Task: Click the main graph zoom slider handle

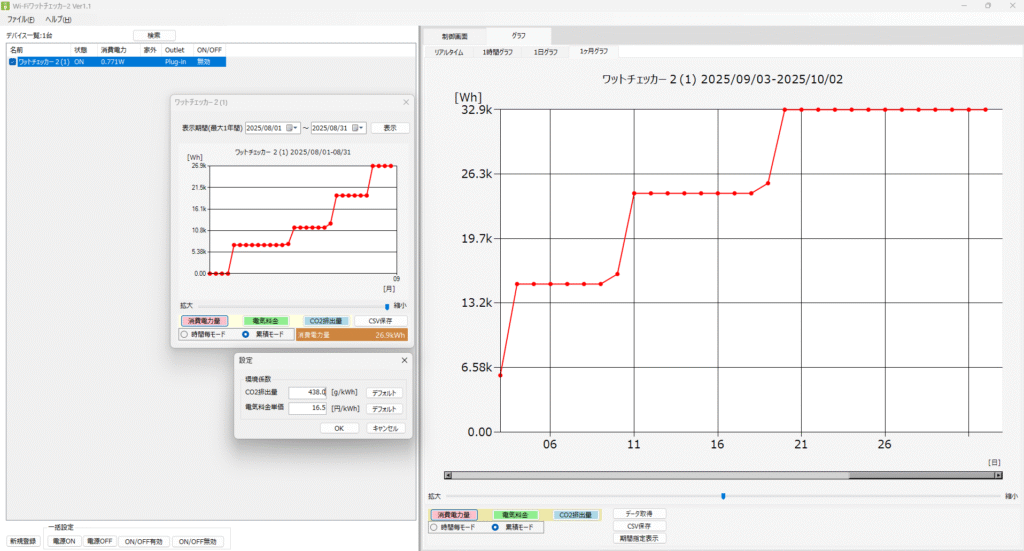Action: [x=723, y=495]
